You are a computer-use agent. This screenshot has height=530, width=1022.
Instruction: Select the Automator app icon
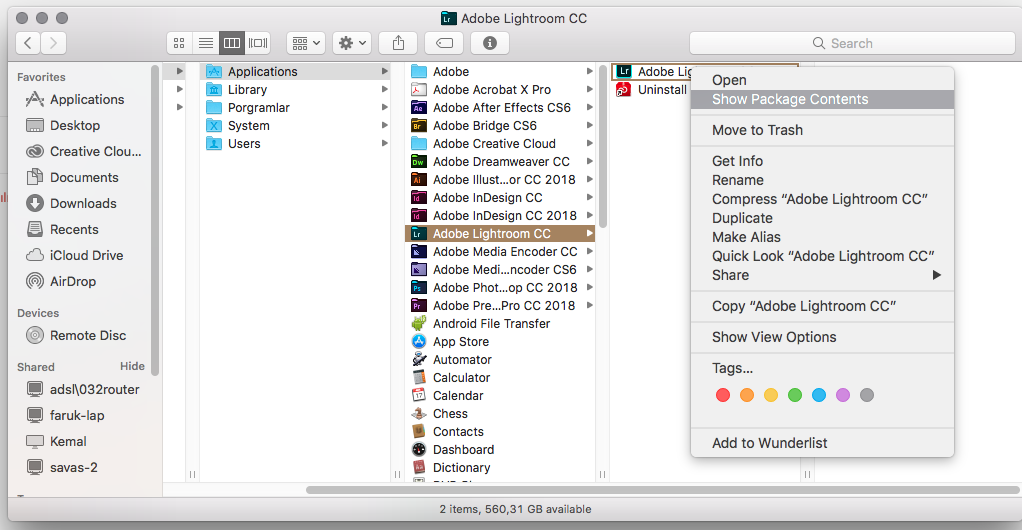[x=419, y=360]
